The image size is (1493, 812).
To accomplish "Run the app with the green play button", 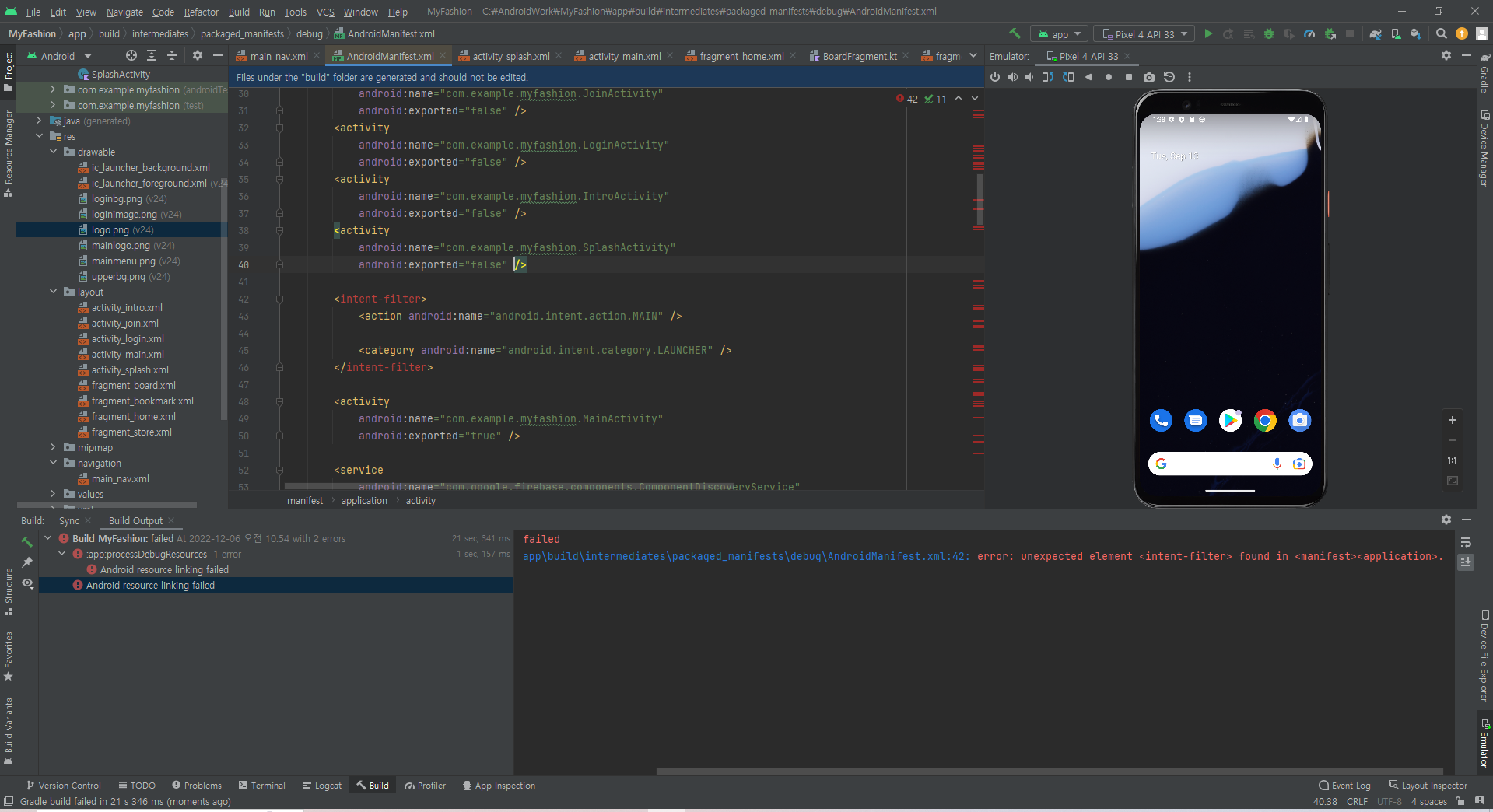I will (1208, 34).
